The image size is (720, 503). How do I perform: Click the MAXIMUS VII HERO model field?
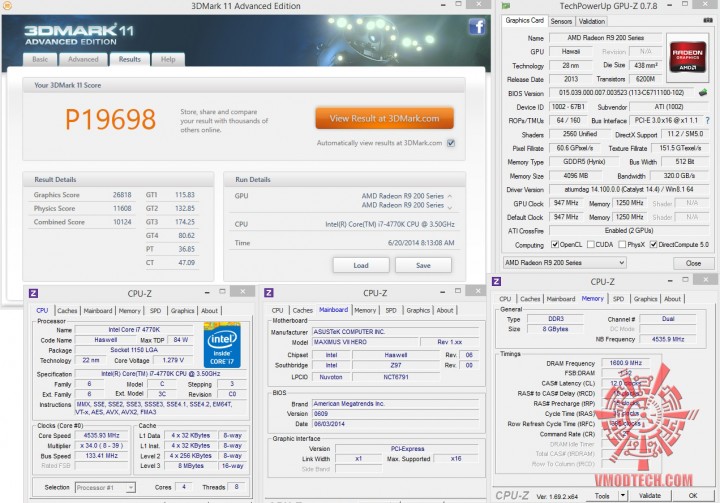coord(366,342)
